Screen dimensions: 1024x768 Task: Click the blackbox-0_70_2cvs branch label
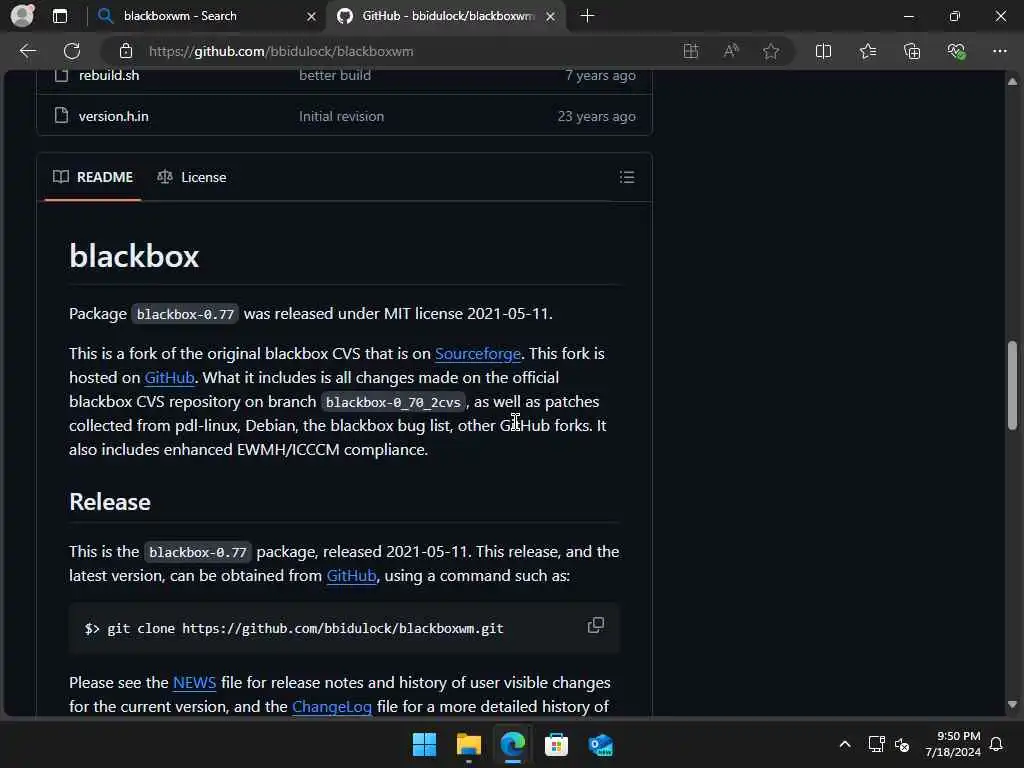[x=393, y=402]
